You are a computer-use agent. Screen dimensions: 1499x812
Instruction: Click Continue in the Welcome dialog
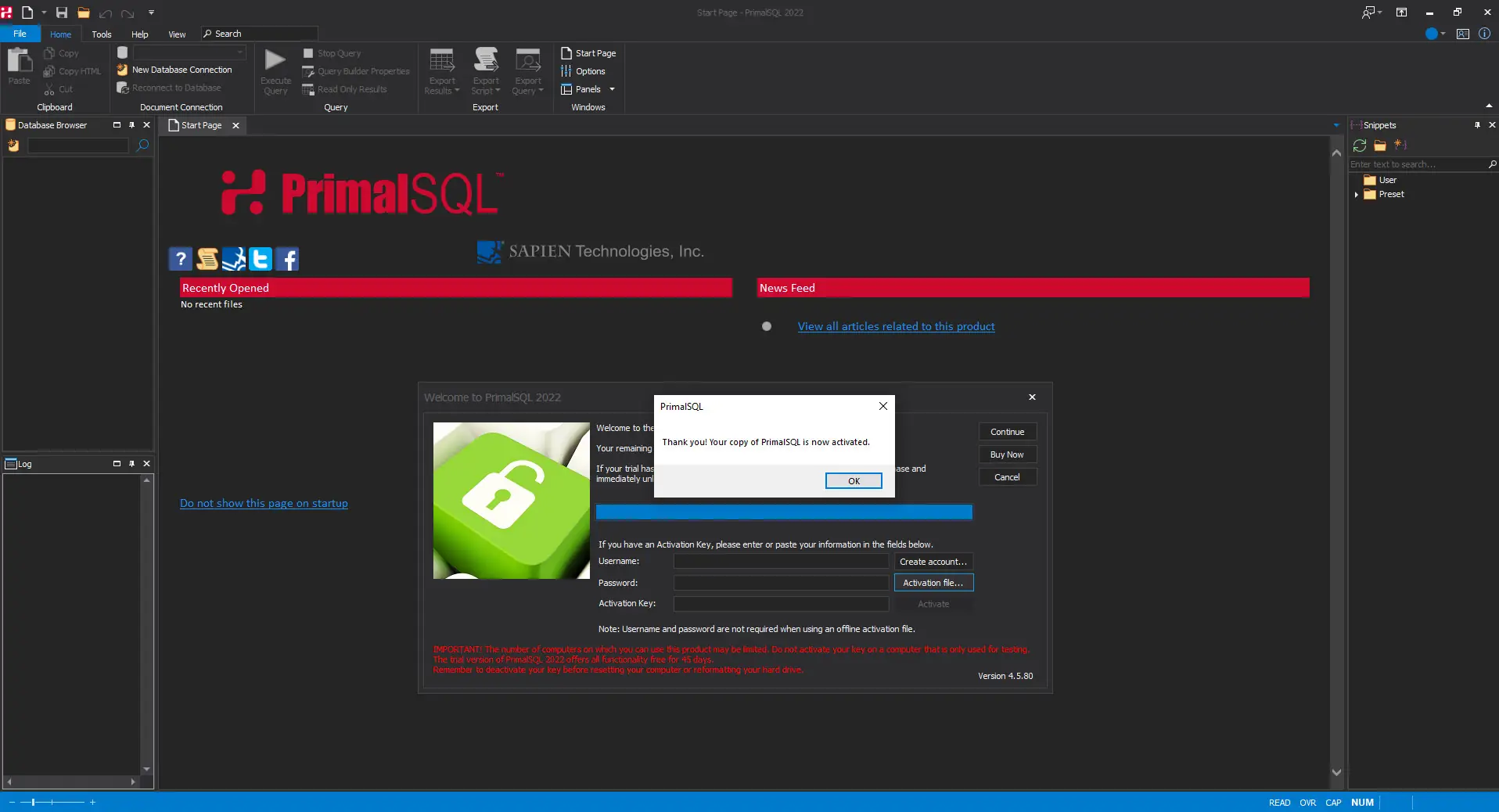pyautogui.click(x=1007, y=432)
